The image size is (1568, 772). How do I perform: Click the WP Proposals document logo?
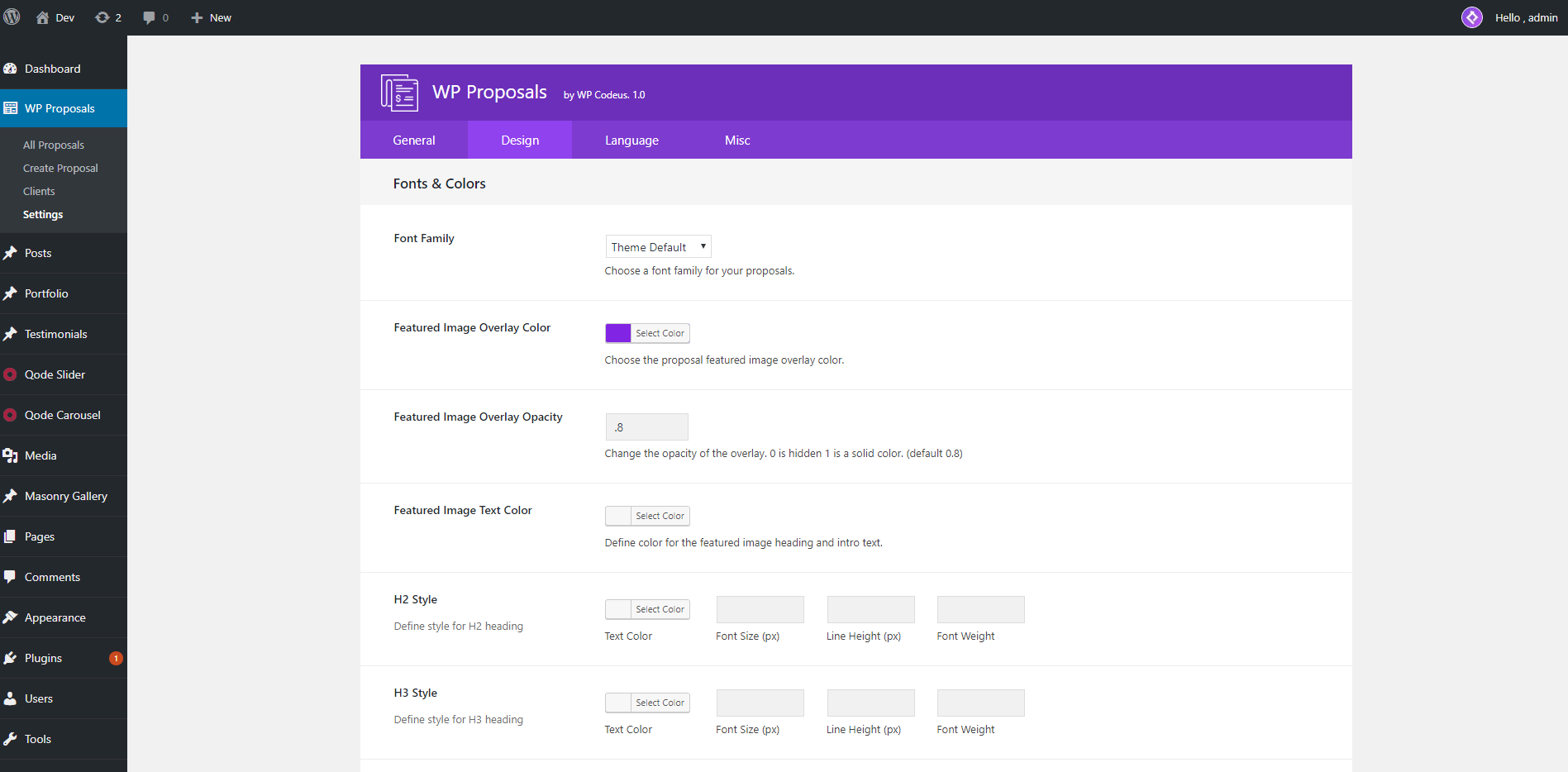399,93
